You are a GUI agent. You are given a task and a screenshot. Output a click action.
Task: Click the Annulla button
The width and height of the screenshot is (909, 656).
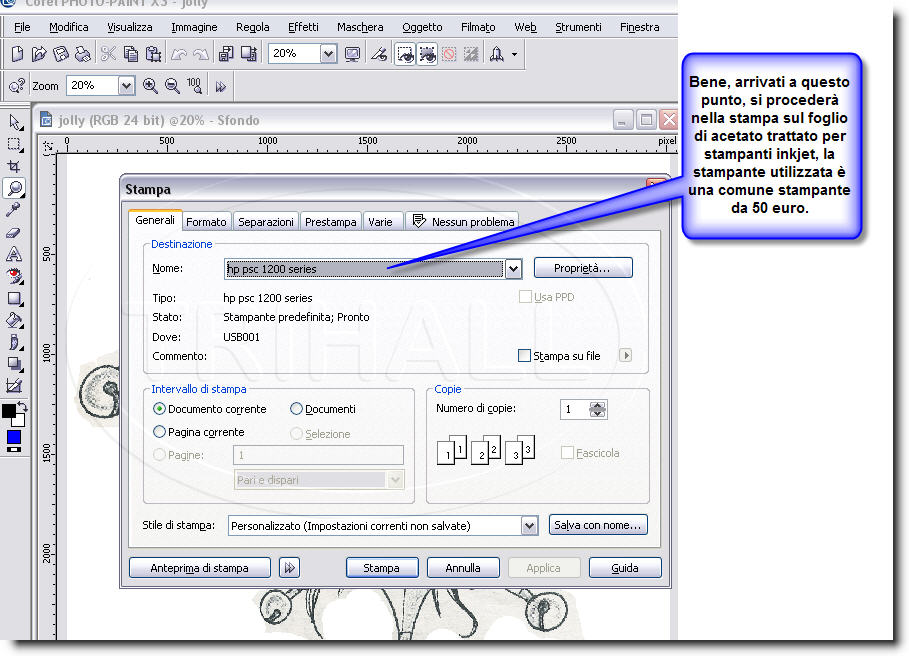point(463,568)
